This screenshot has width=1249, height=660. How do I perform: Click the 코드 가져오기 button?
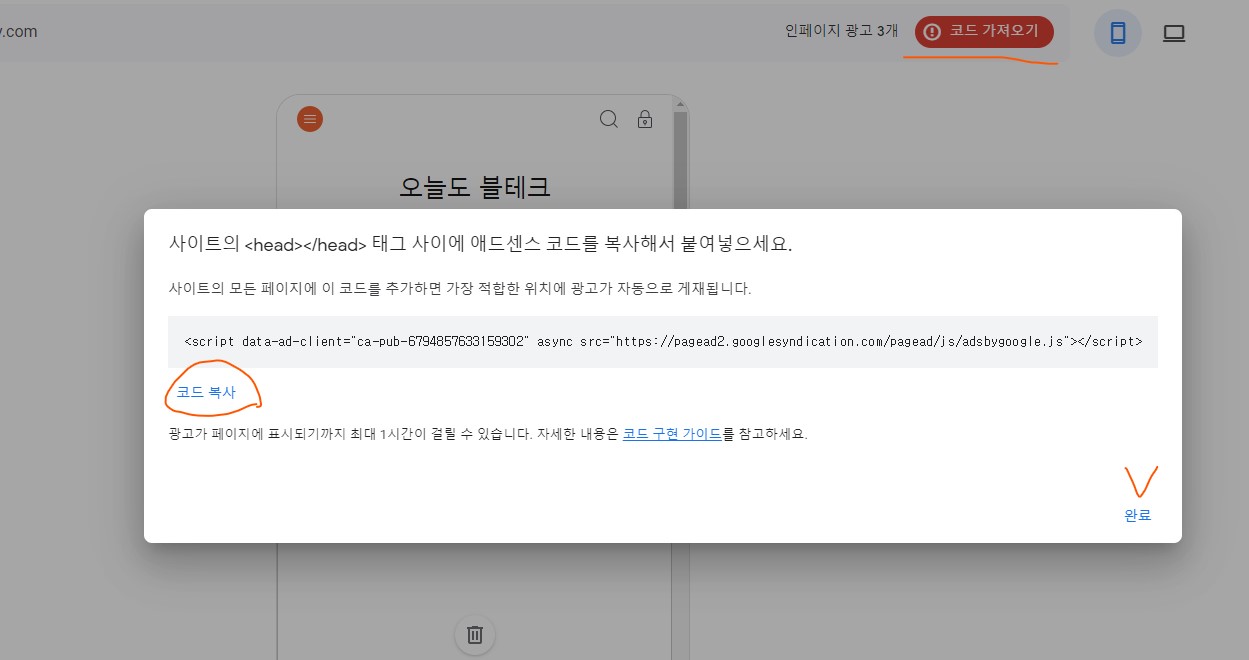(x=984, y=31)
